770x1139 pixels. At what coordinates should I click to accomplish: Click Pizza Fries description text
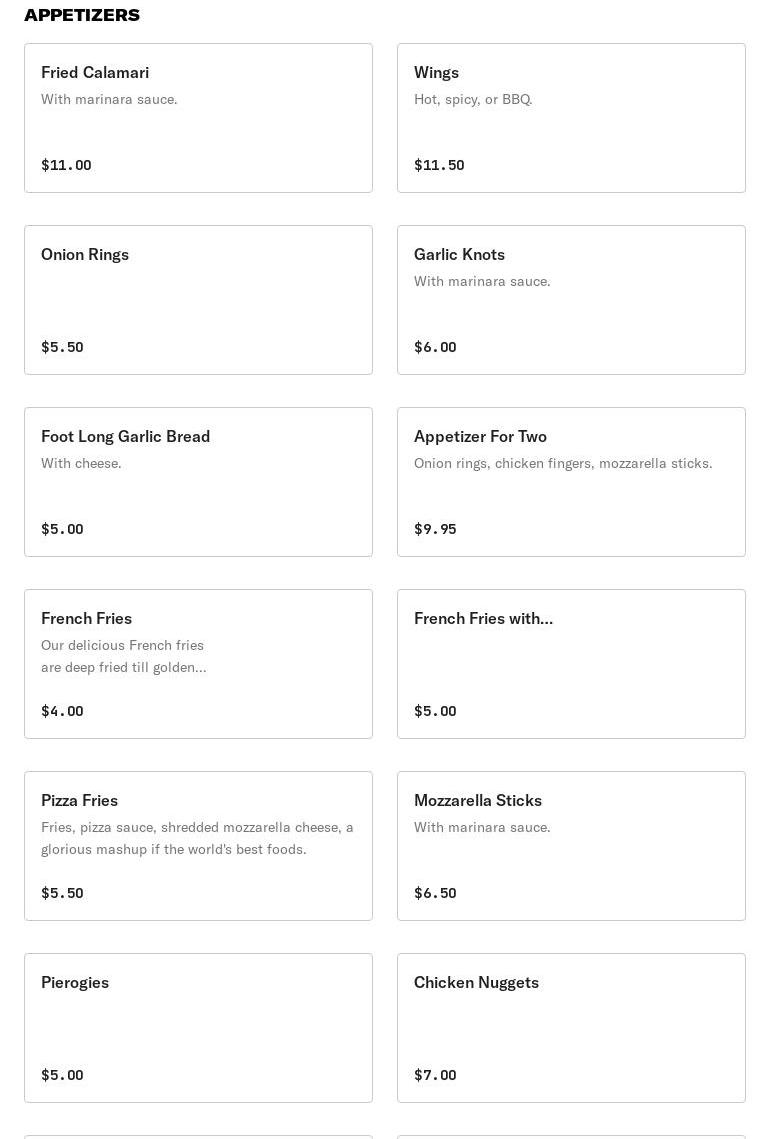coord(197,838)
